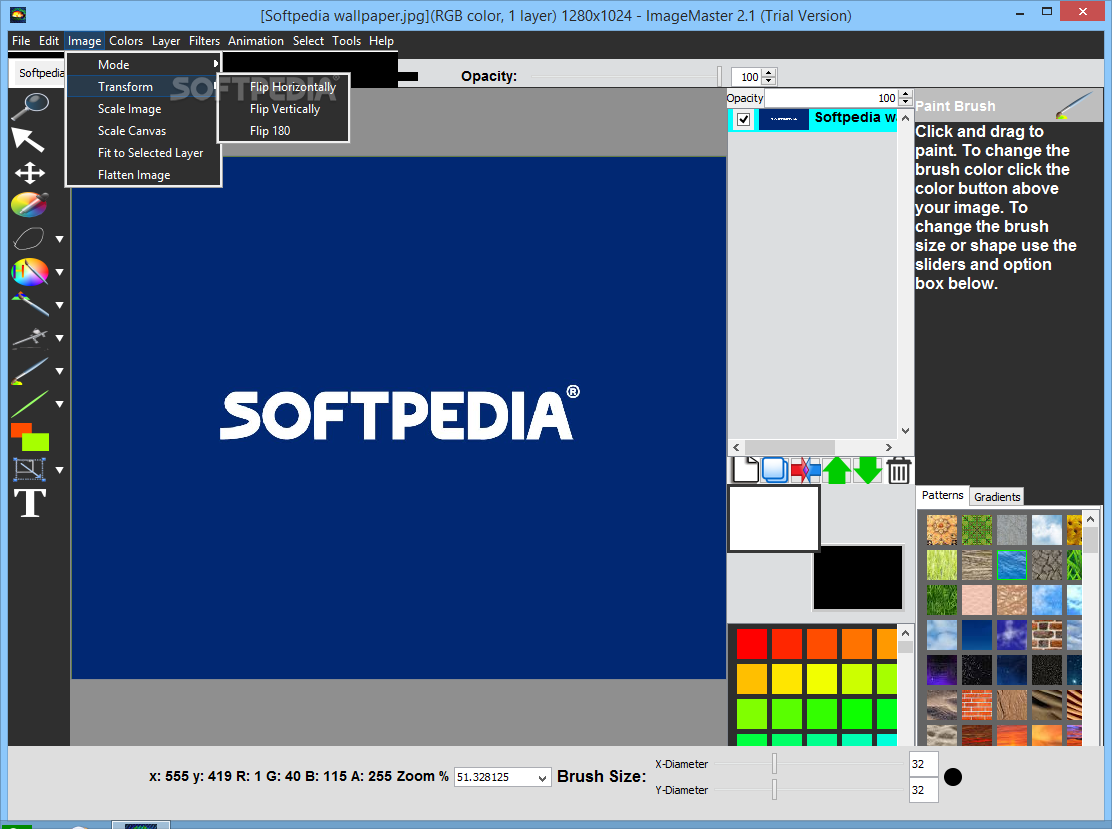Move layer up with green arrow
The height and width of the screenshot is (829, 1112).
point(837,470)
